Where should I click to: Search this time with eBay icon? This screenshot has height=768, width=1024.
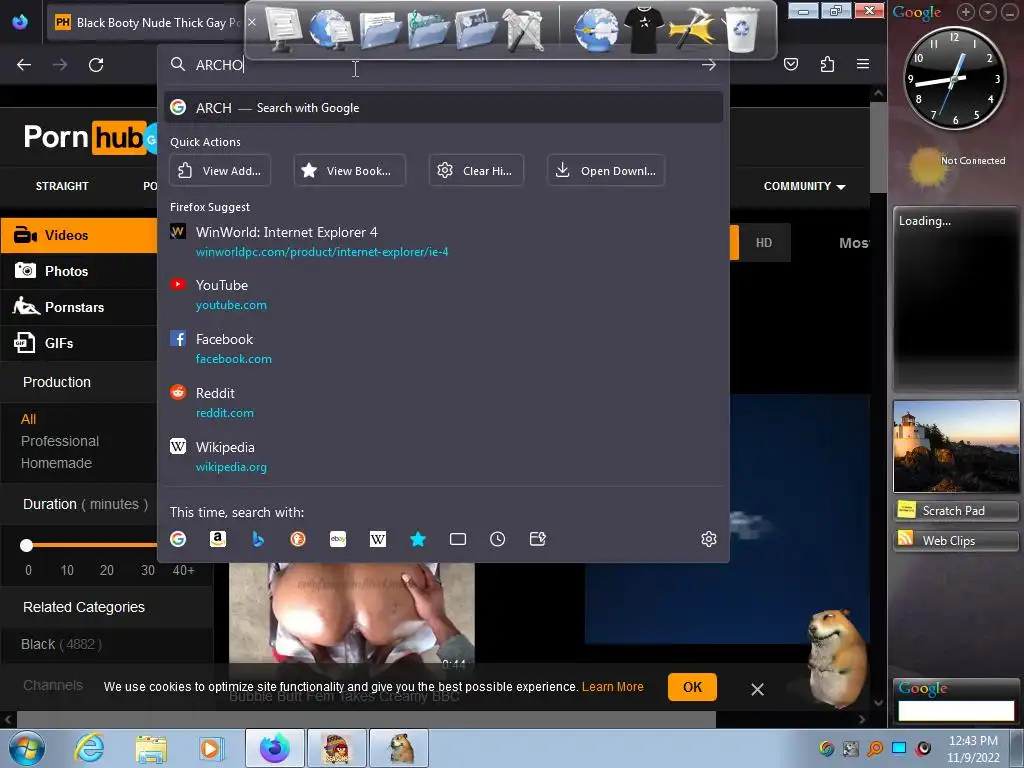tap(338, 539)
